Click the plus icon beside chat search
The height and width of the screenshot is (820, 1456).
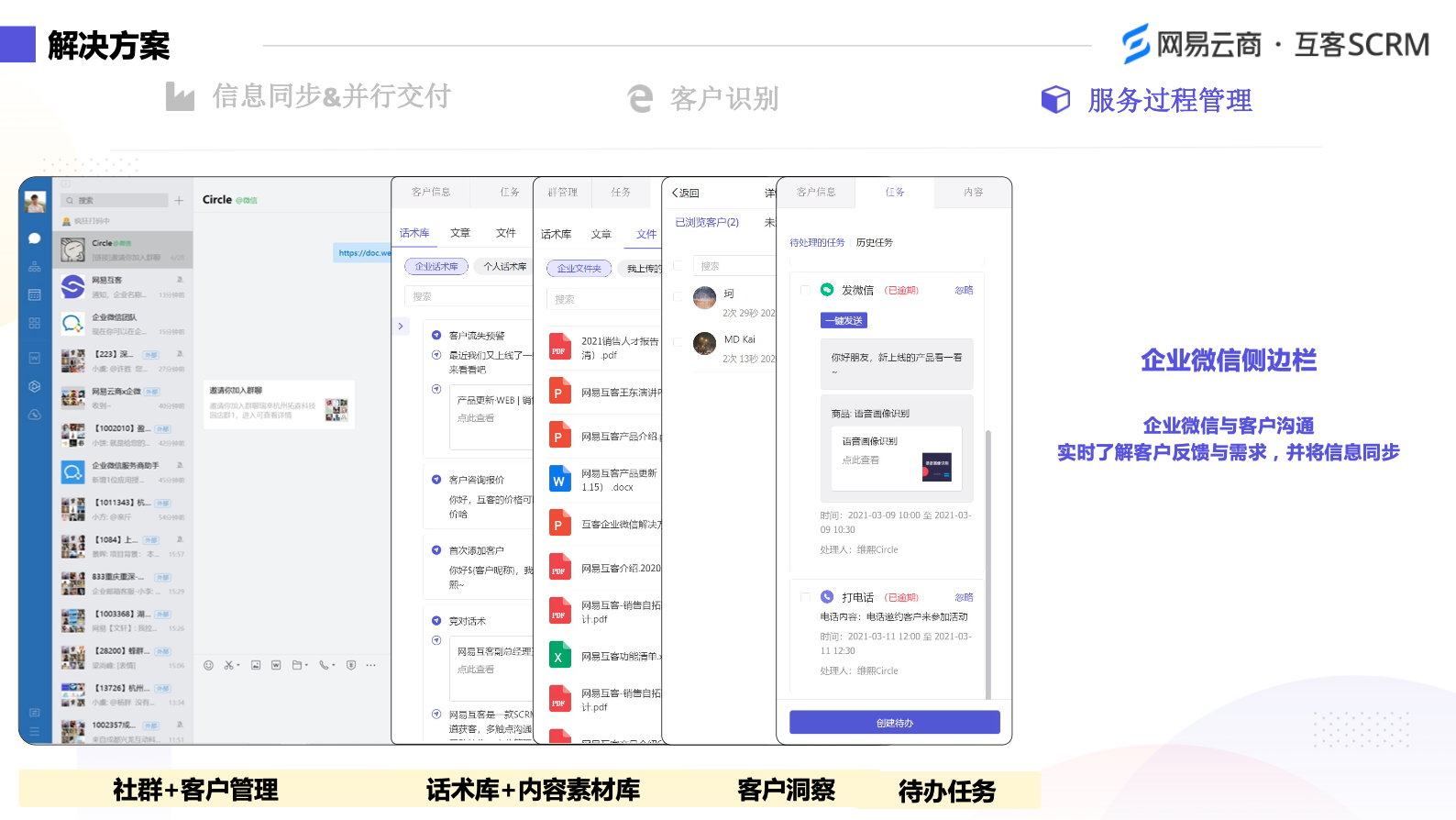coord(179,200)
